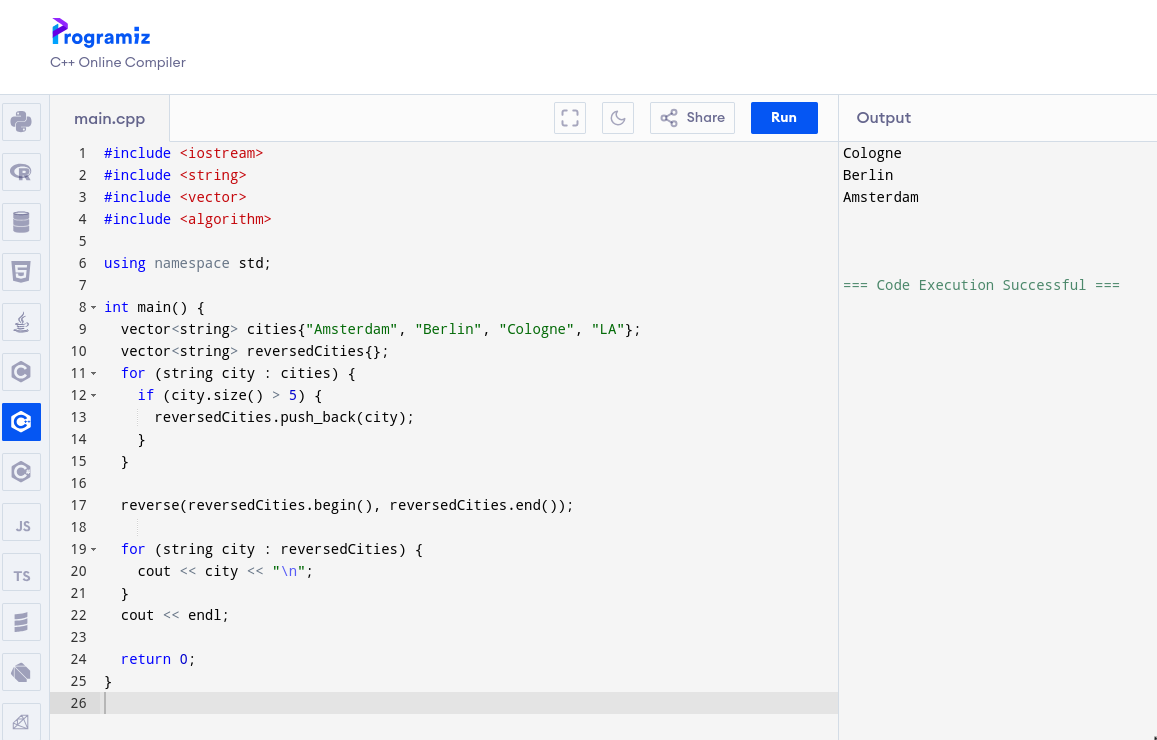1157x740 pixels.
Task: Select the main.cpp file tab
Action: pos(110,119)
